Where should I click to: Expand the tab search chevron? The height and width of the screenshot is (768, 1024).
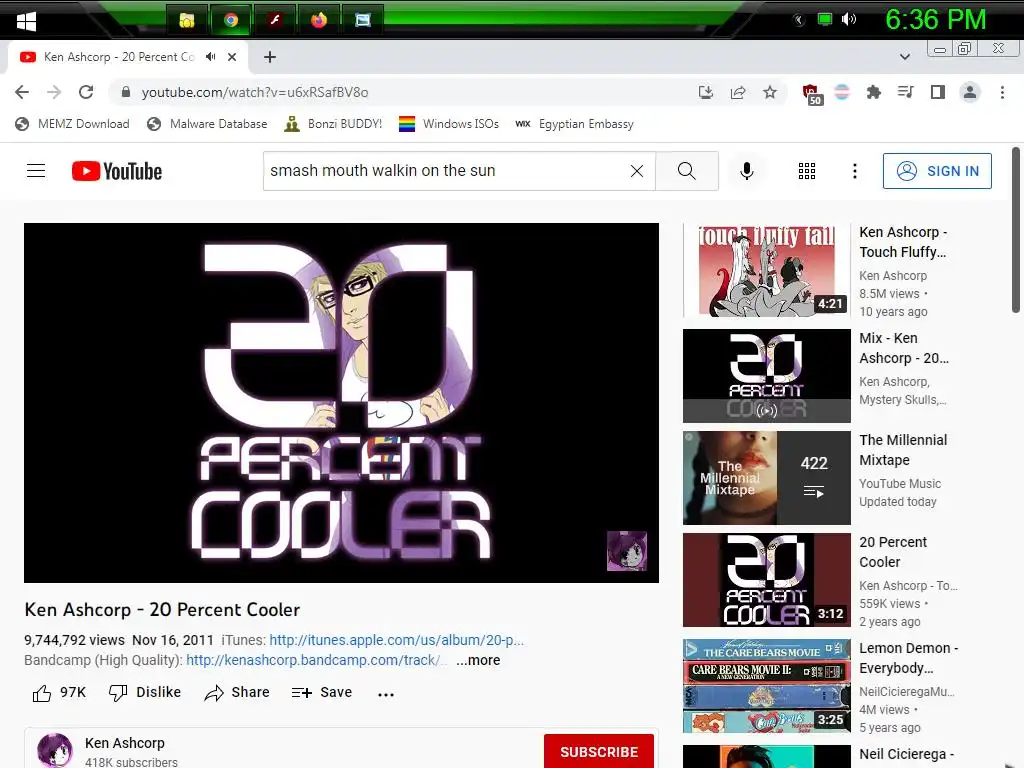[905, 57]
